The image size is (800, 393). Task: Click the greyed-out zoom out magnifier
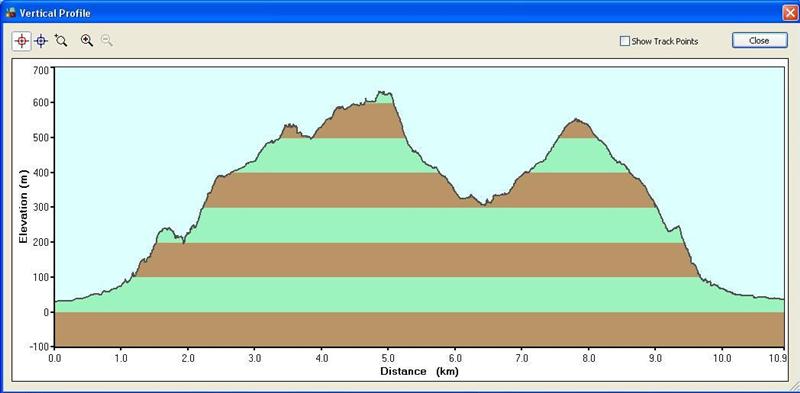107,41
